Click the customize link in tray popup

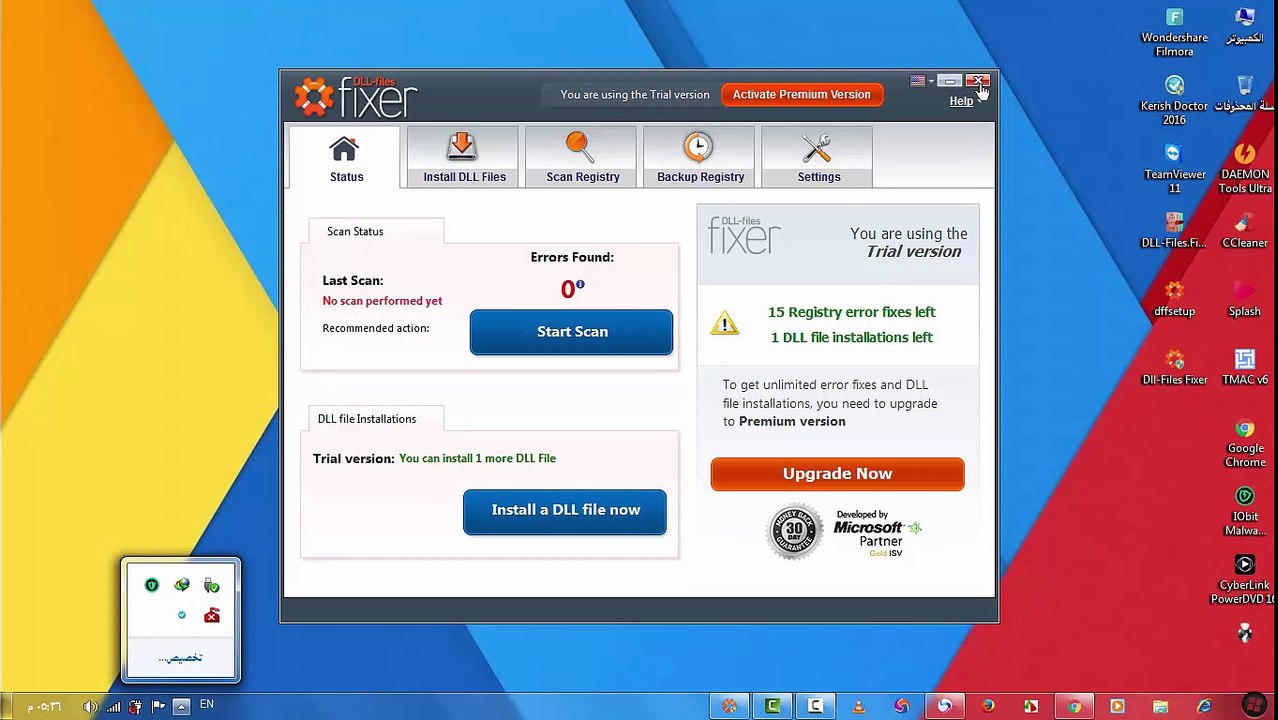pos(180,658)
